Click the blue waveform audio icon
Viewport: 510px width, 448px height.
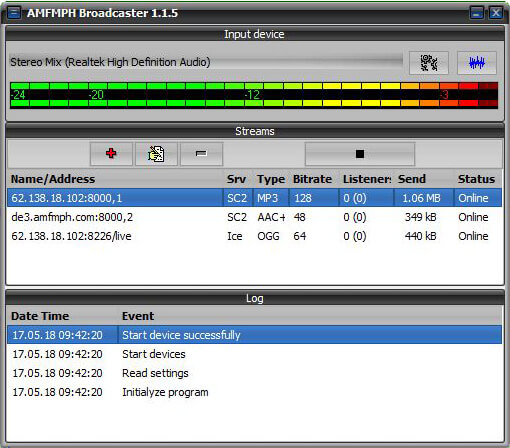tap(477, 63)
